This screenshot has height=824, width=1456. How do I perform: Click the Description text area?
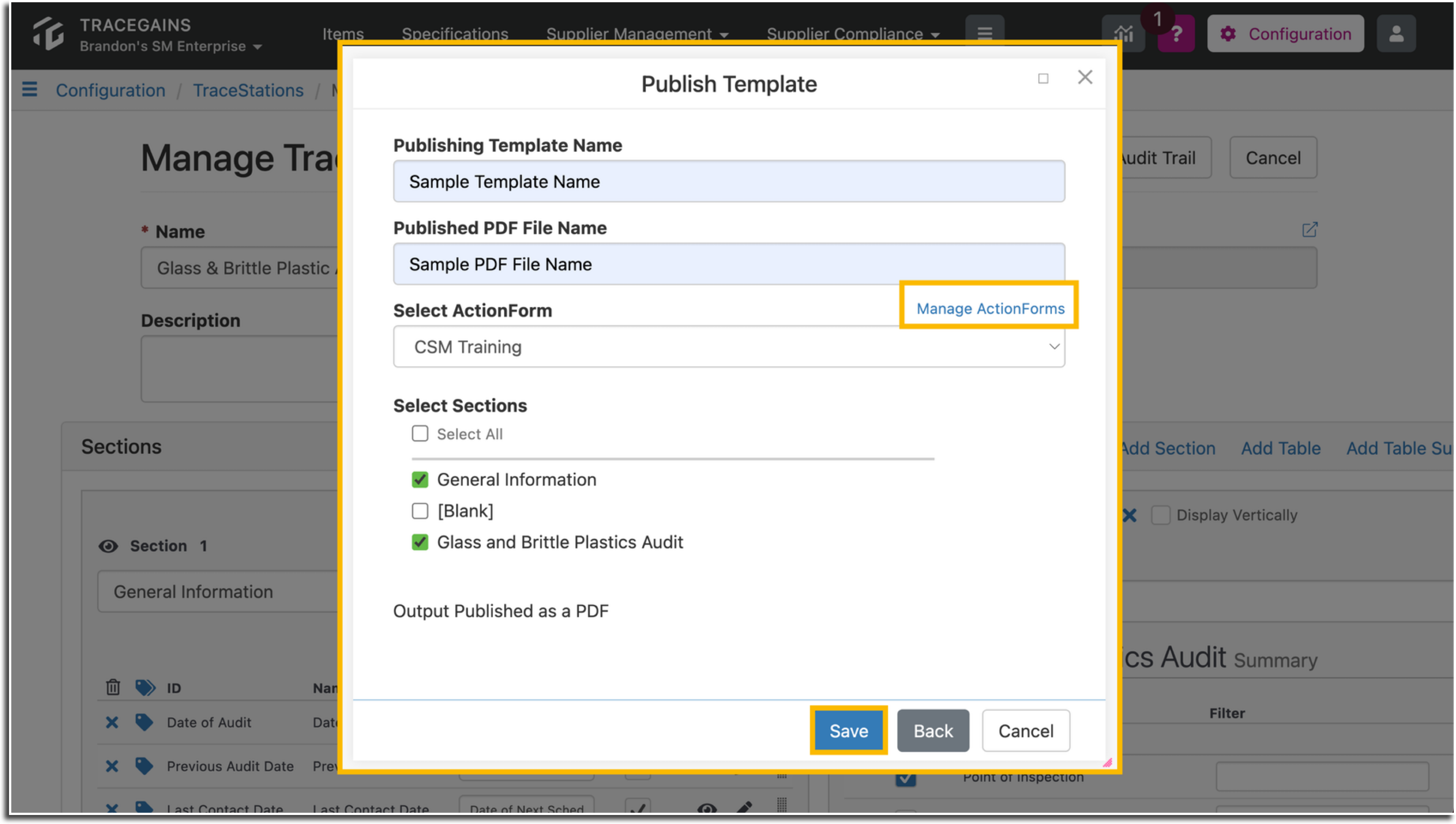point(240,368)
